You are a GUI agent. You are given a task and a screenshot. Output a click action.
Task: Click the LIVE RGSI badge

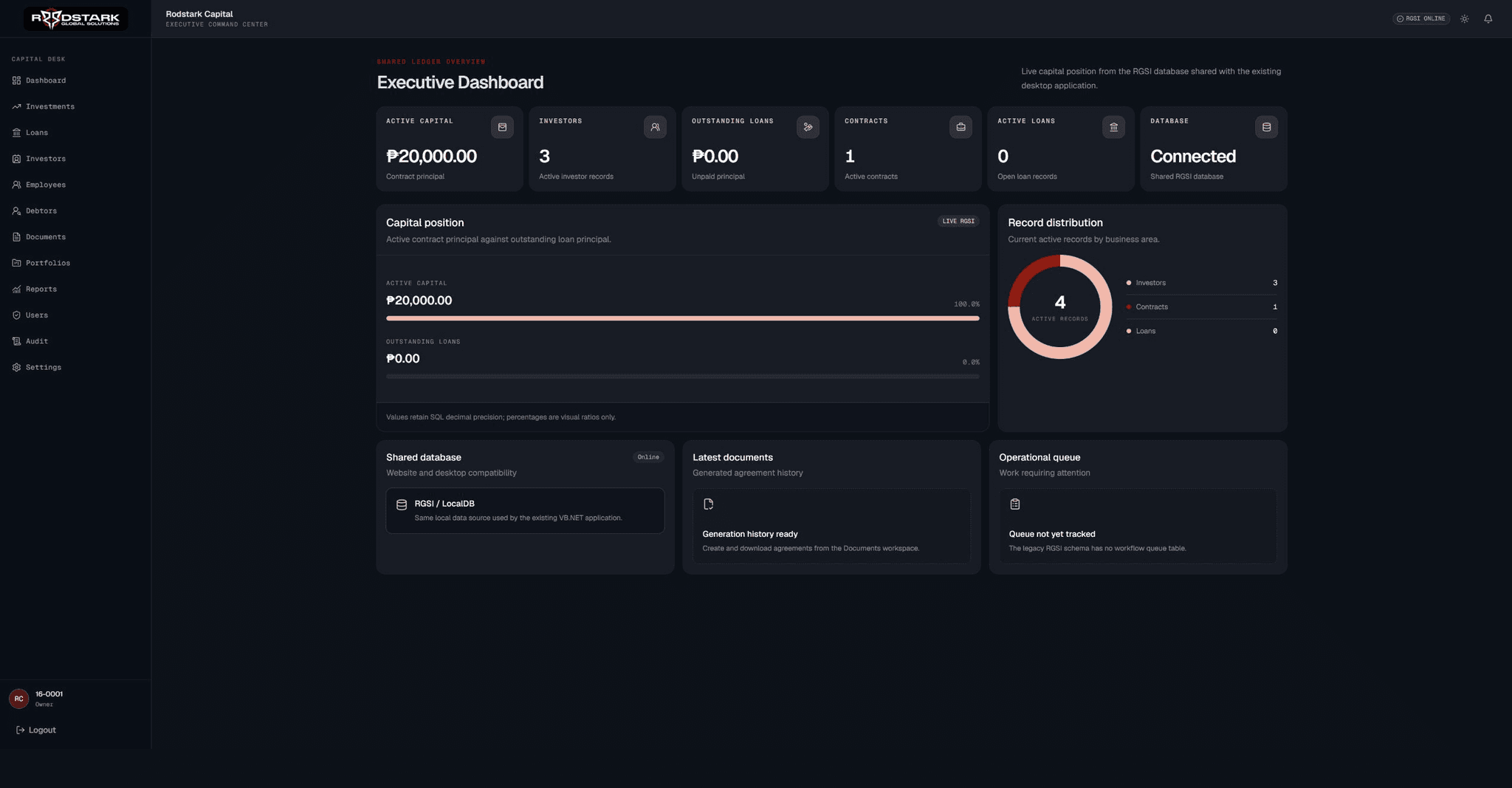click(x=958, y=222)
